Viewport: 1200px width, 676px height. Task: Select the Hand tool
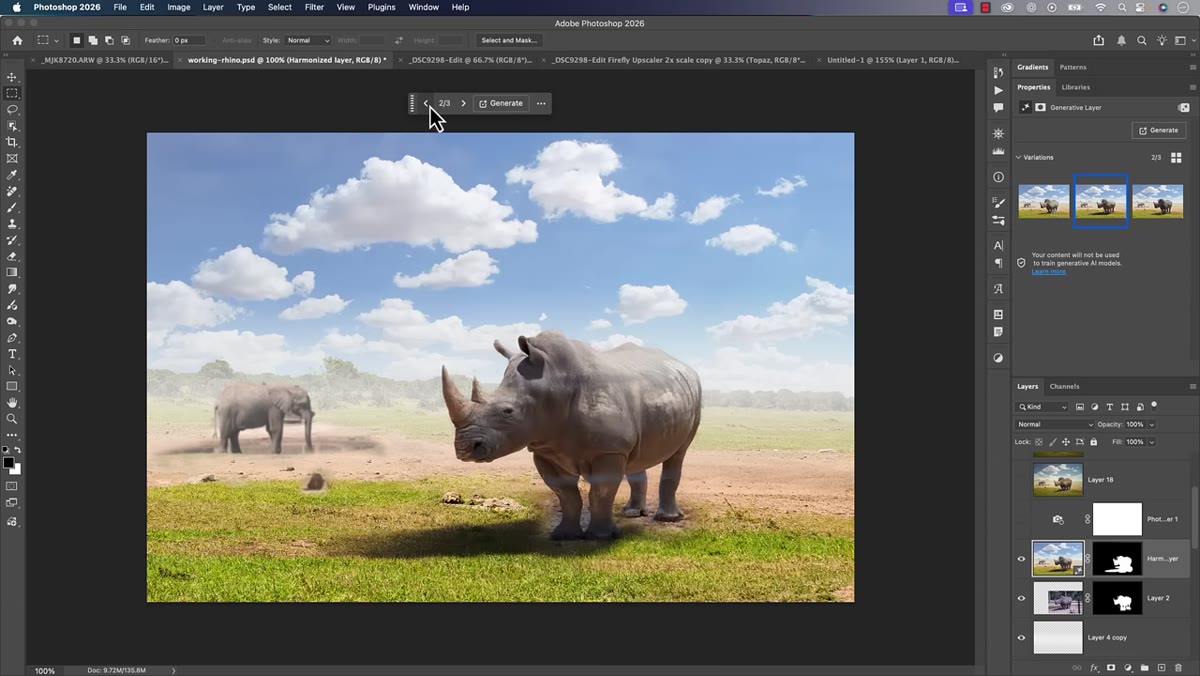(x=12, y=403)
